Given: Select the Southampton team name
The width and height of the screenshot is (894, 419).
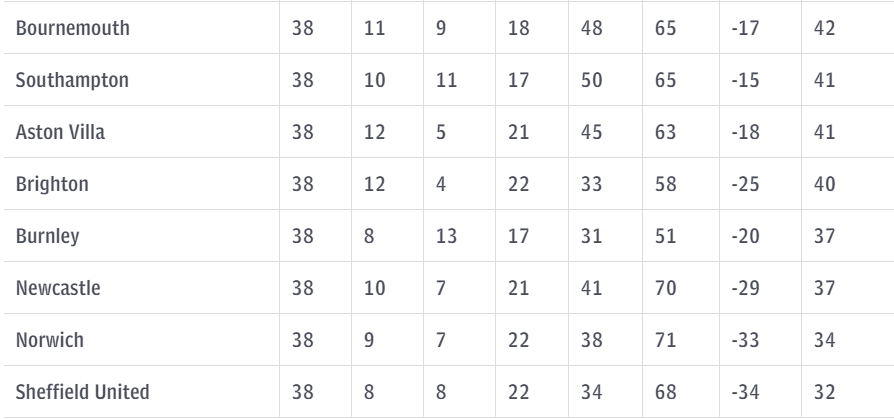Looking at the screenshot, I should pos(72,80).
